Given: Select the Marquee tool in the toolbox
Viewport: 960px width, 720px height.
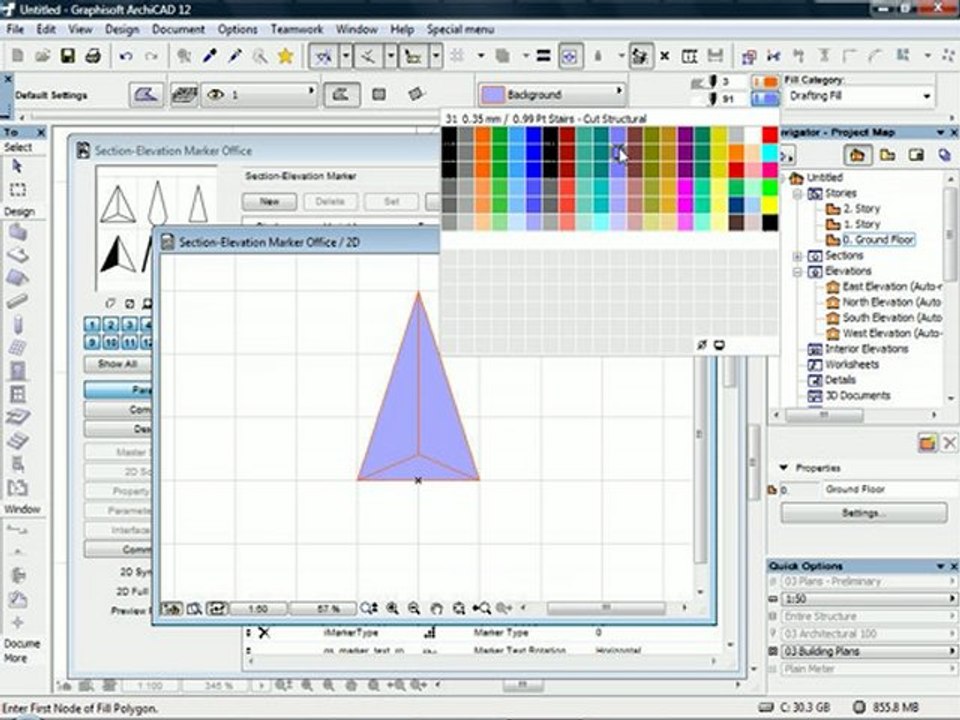Looking at the screenshot, I should click(x=17, y=189).
